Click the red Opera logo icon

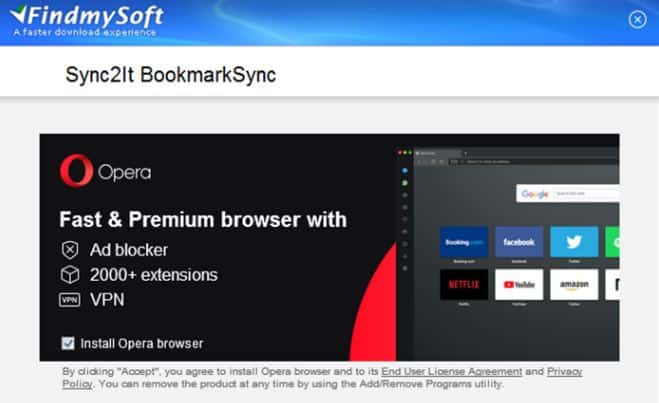(76, 170)
